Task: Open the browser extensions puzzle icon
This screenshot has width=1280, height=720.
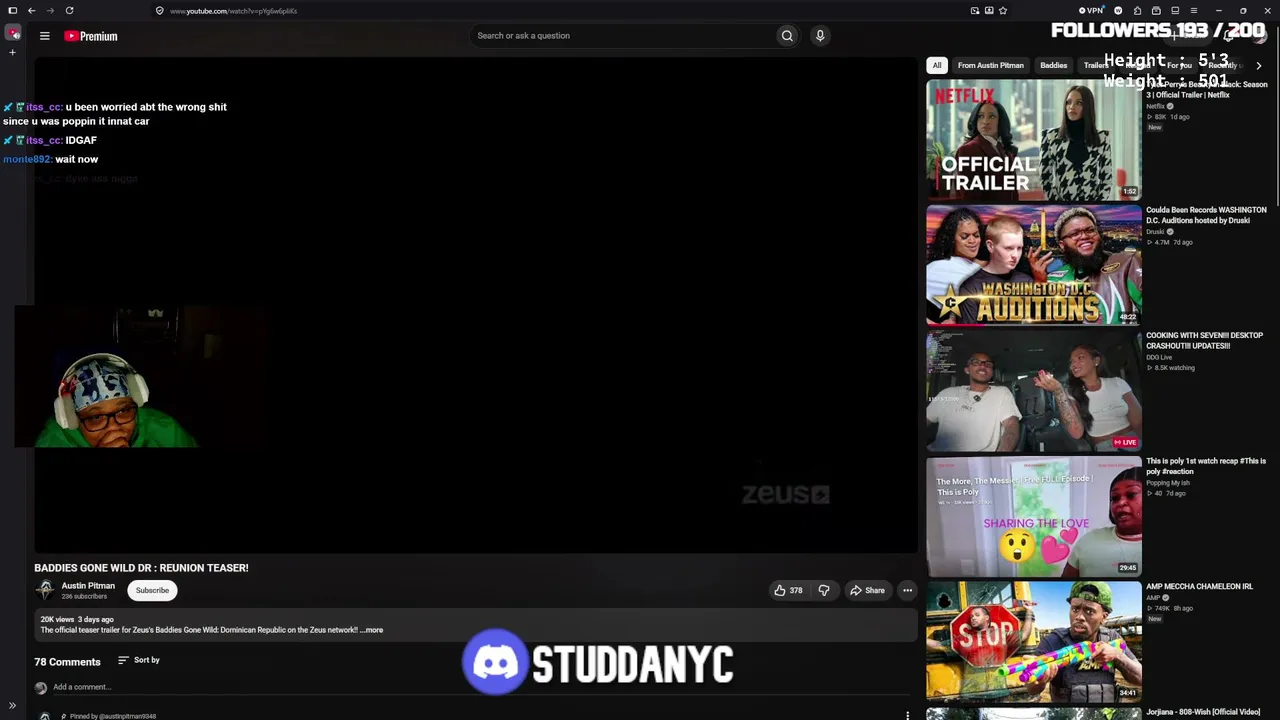Action: (x=1137, y=11)
